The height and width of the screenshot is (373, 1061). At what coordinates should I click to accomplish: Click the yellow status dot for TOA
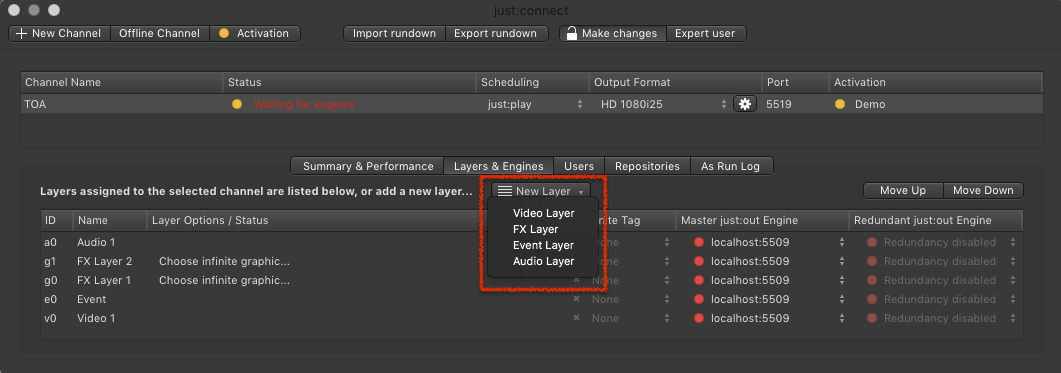coord(237,104)
